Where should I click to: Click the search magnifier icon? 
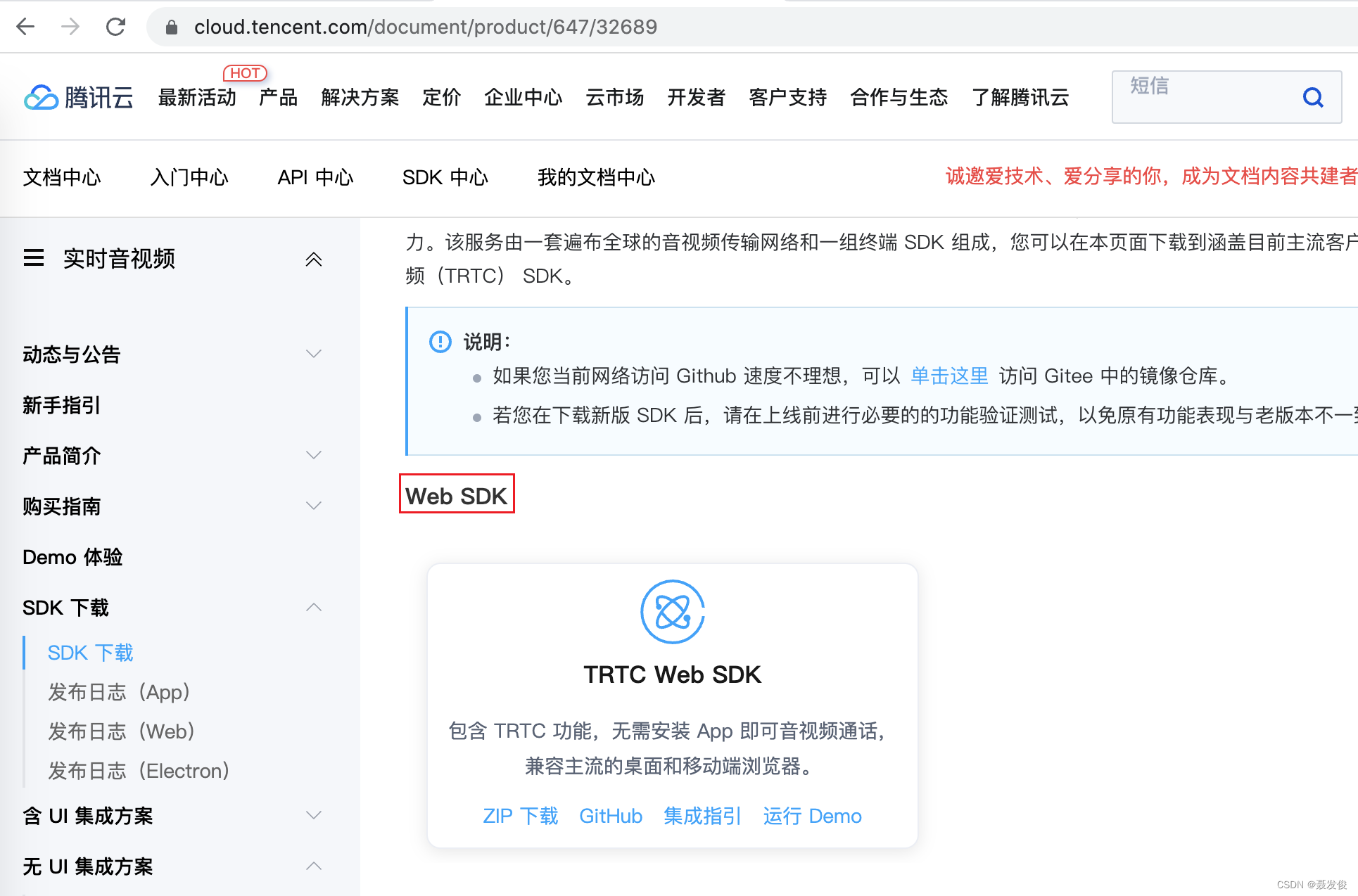pyautogui.click(x=1313, y=97)
